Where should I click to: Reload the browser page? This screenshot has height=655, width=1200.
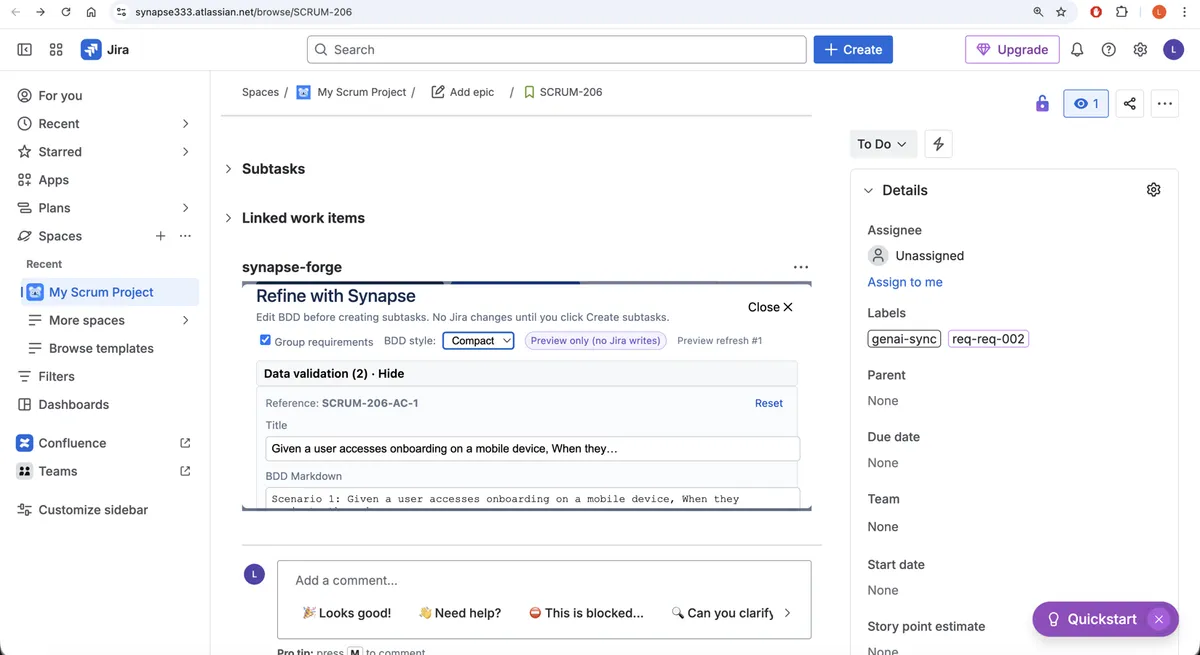pyautogui.click(x=66, y=12)
